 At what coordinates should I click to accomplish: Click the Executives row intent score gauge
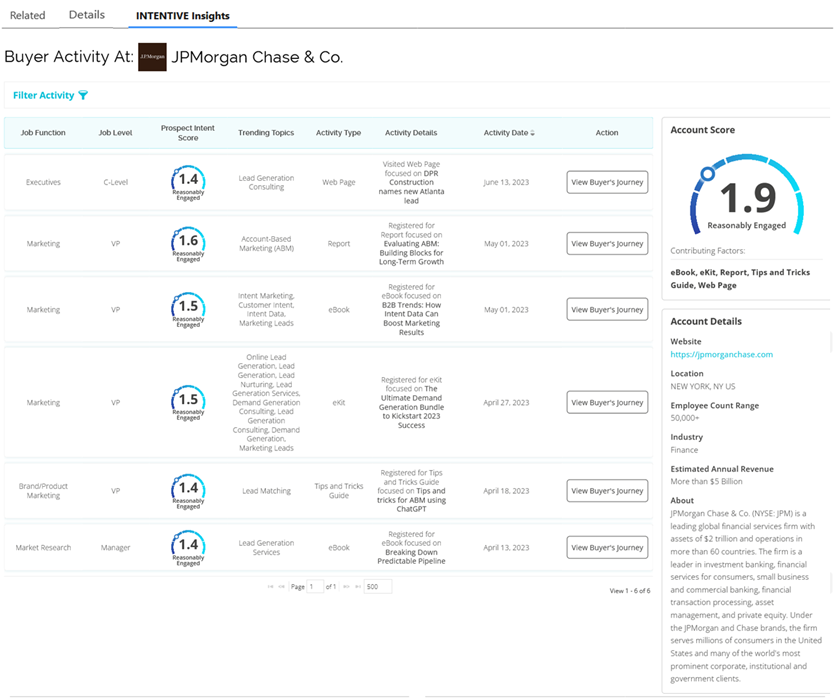[188, 182]
